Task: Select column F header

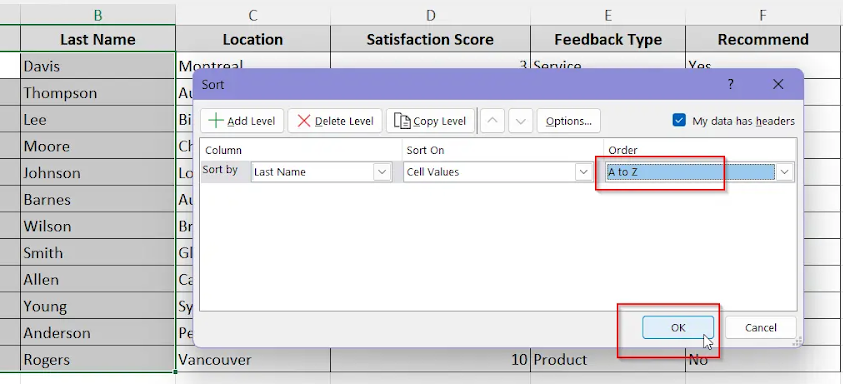Action: click(763, 16)
